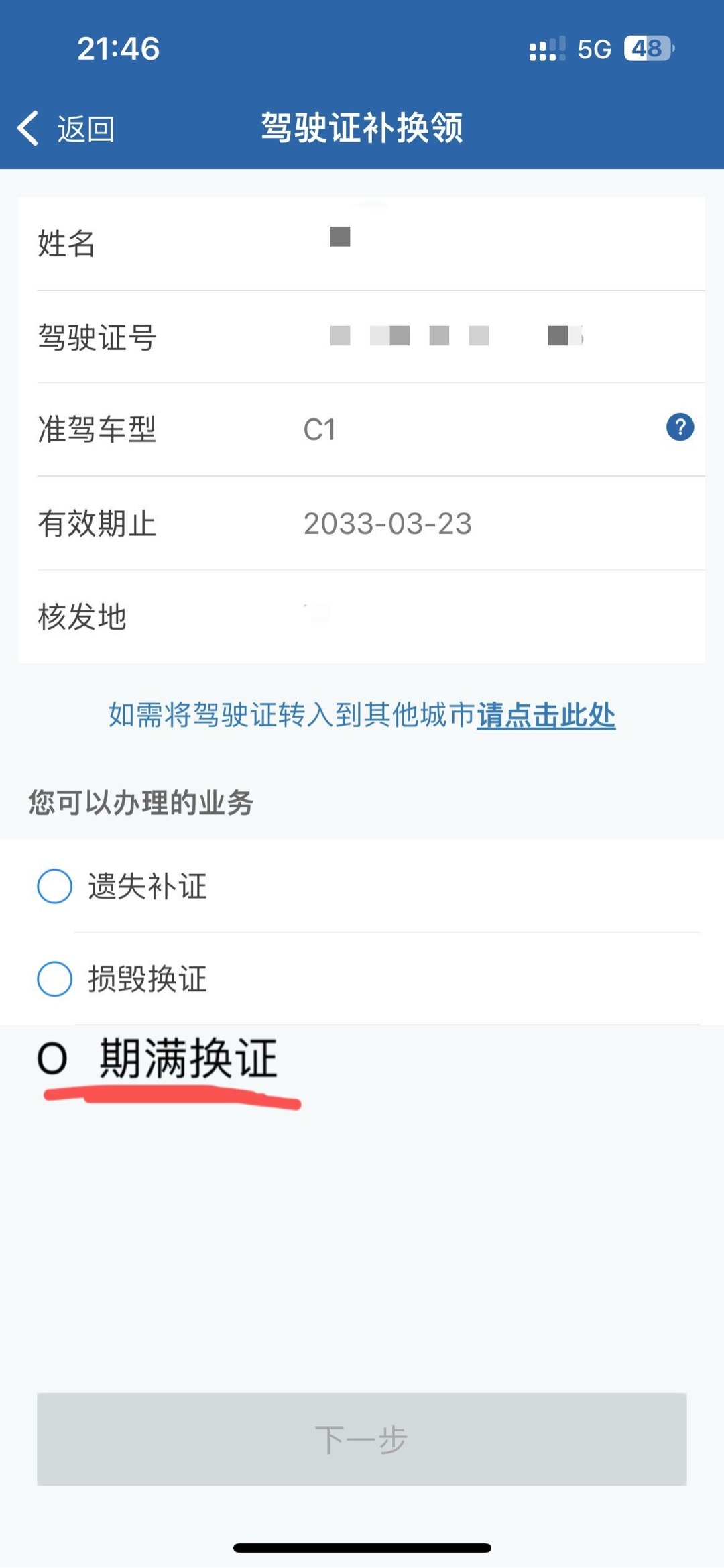This screenshot has height=1568, width=724.
Task: Tap the expiry date 2033-03-23
Action: coord(387,523)
